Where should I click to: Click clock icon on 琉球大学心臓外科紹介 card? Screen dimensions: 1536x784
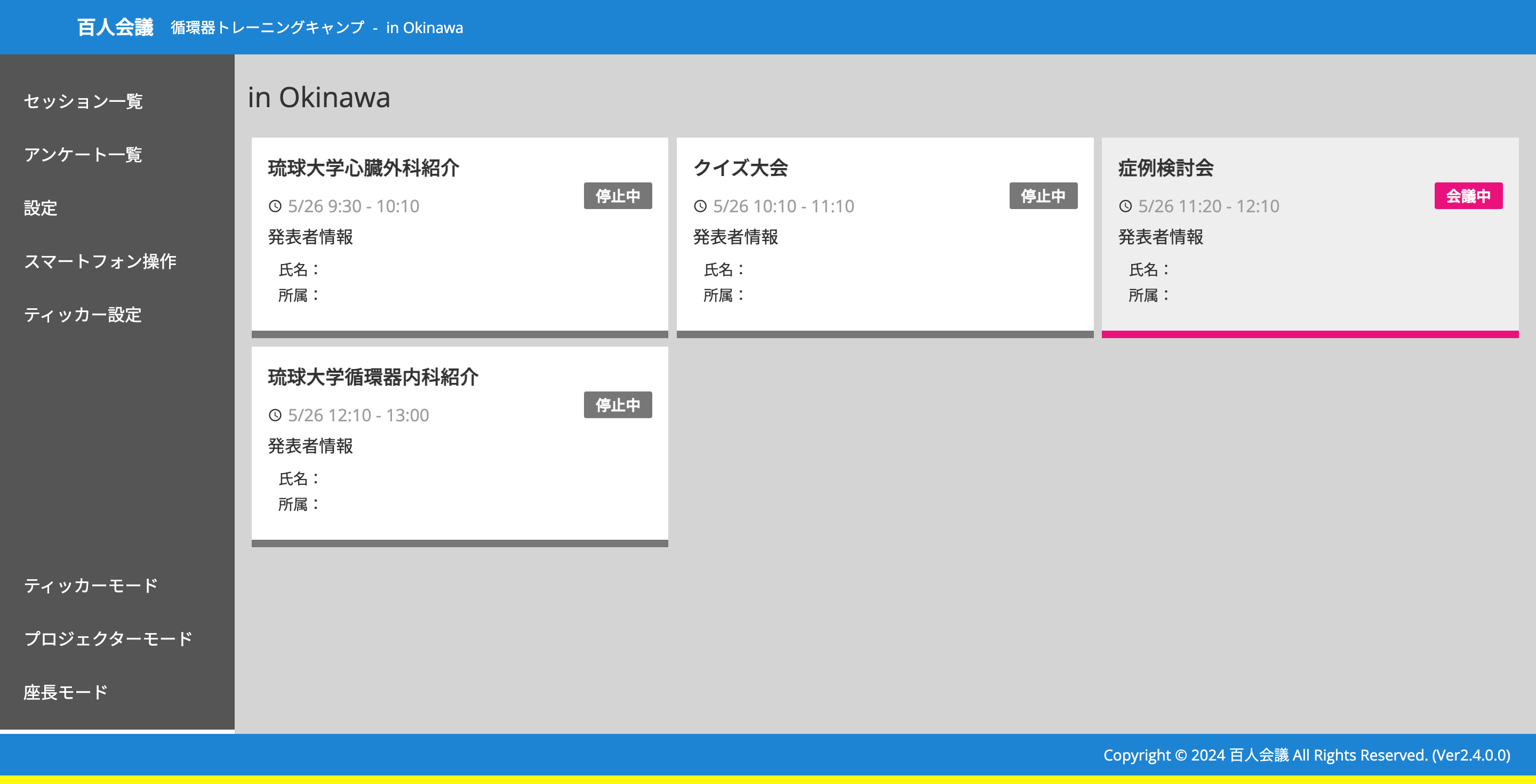coord(275,206)
